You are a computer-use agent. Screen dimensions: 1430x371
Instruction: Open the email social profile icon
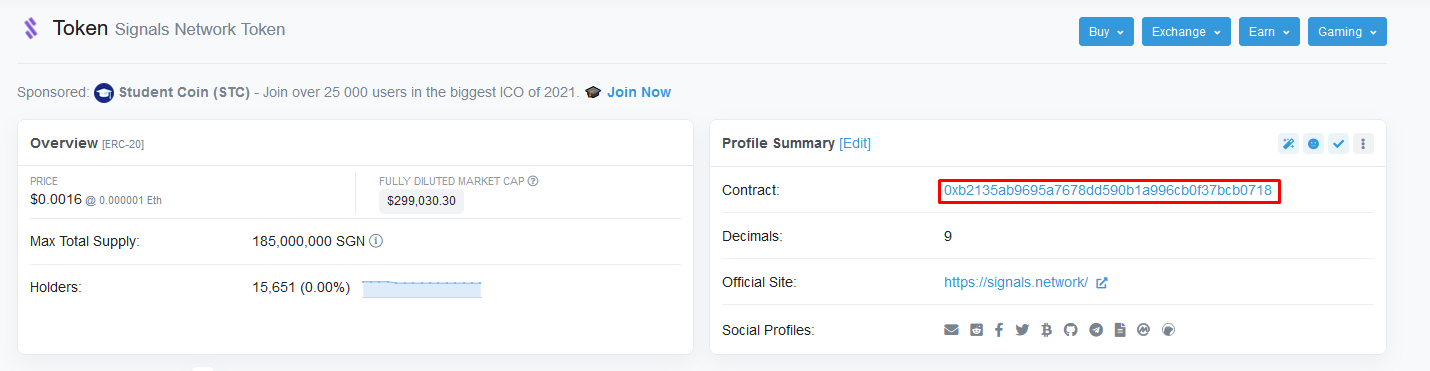coord(951,330)
